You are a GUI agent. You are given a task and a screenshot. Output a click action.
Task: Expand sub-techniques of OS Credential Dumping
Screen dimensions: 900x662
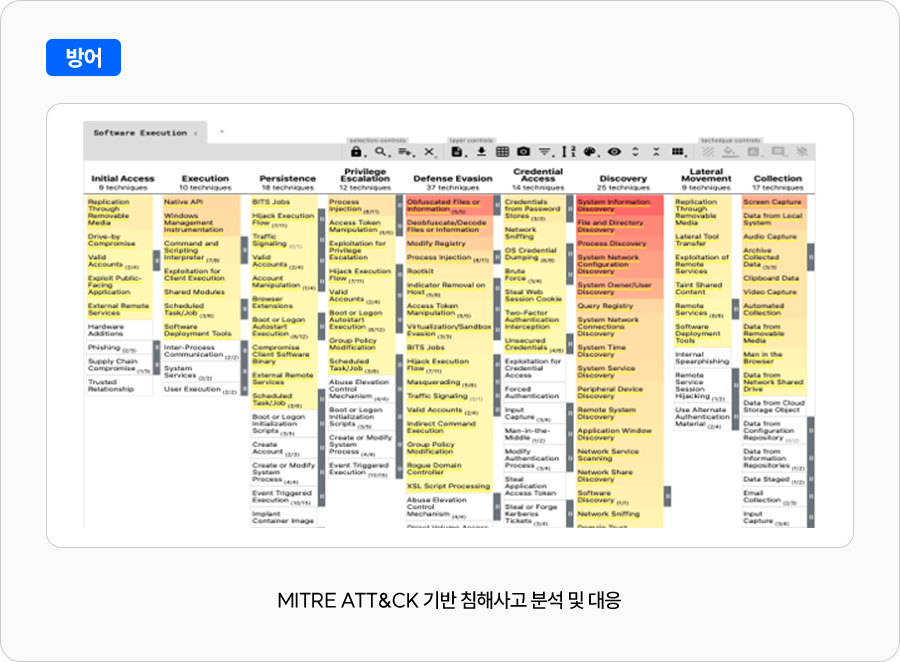[569, 254]
